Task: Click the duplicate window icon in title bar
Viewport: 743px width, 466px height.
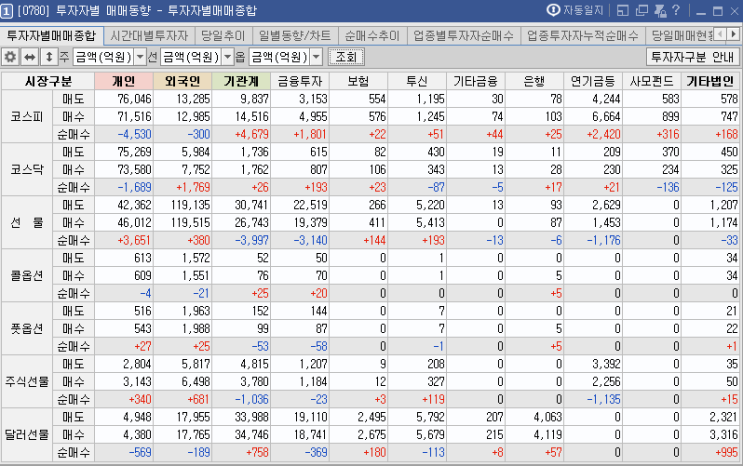Action: (x=642, y=10)
